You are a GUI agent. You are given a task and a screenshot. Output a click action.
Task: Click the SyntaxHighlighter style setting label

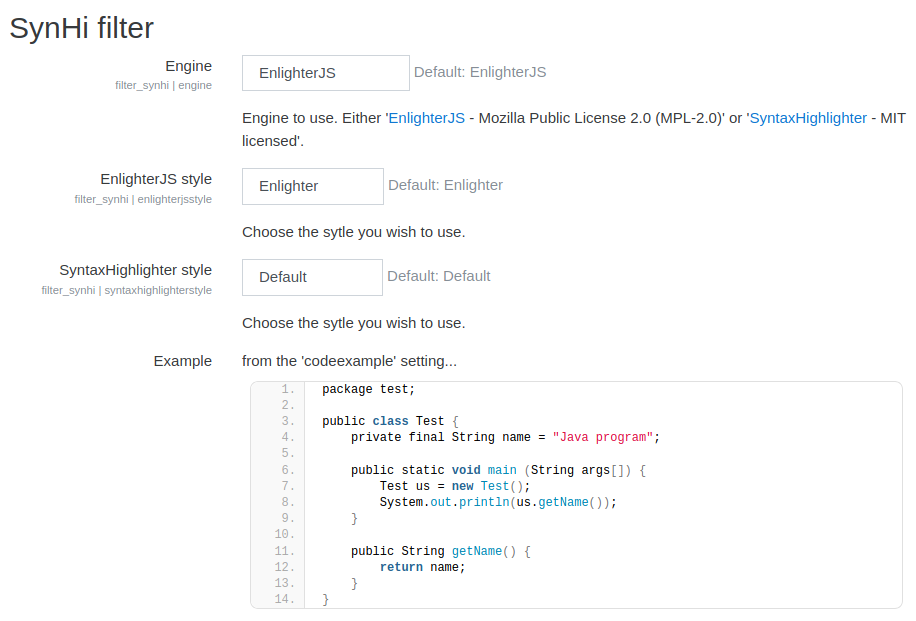pyautogui.click(x=136, y=270)
